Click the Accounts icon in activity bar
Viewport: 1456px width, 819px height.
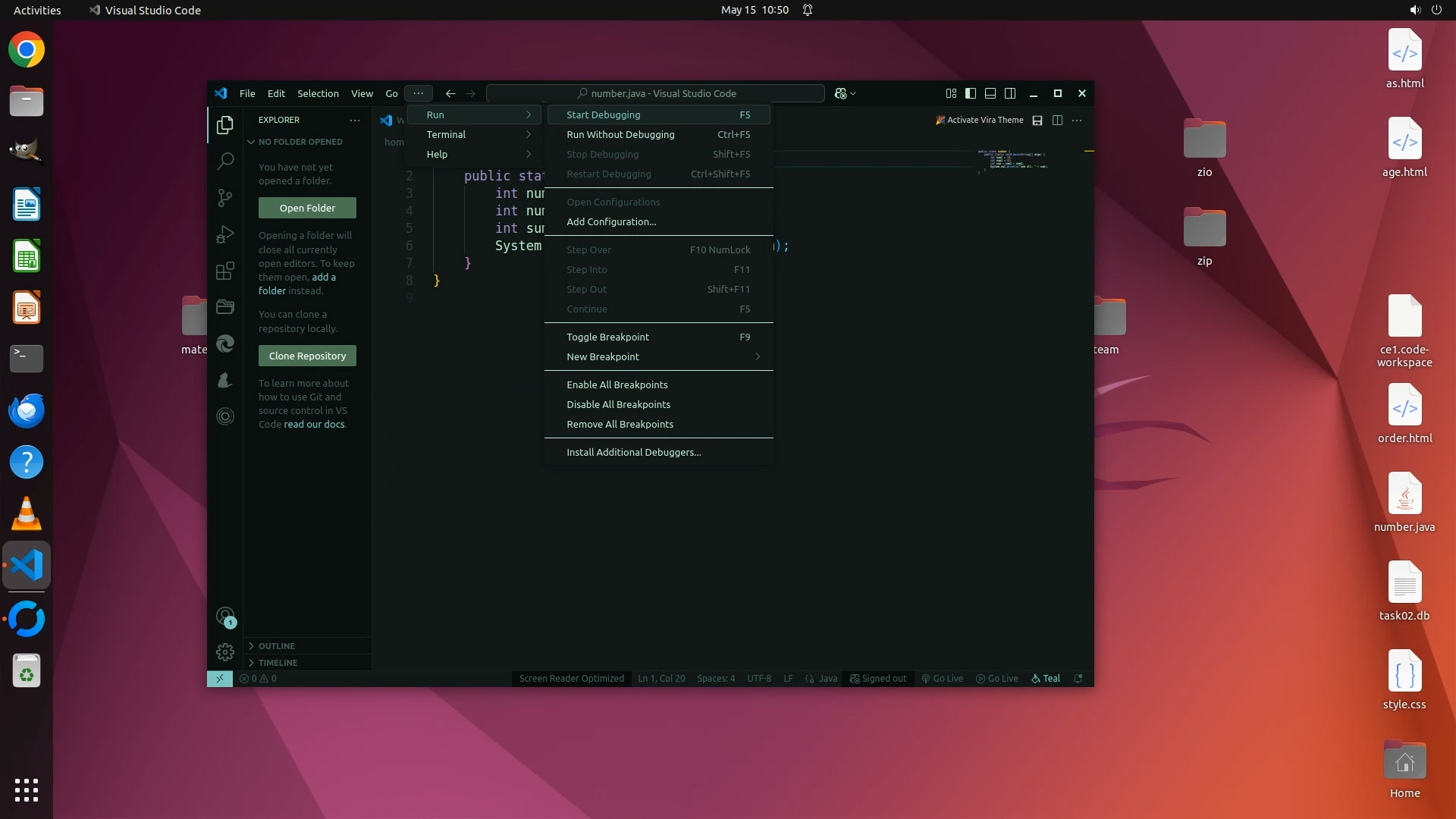coord(225,617)
